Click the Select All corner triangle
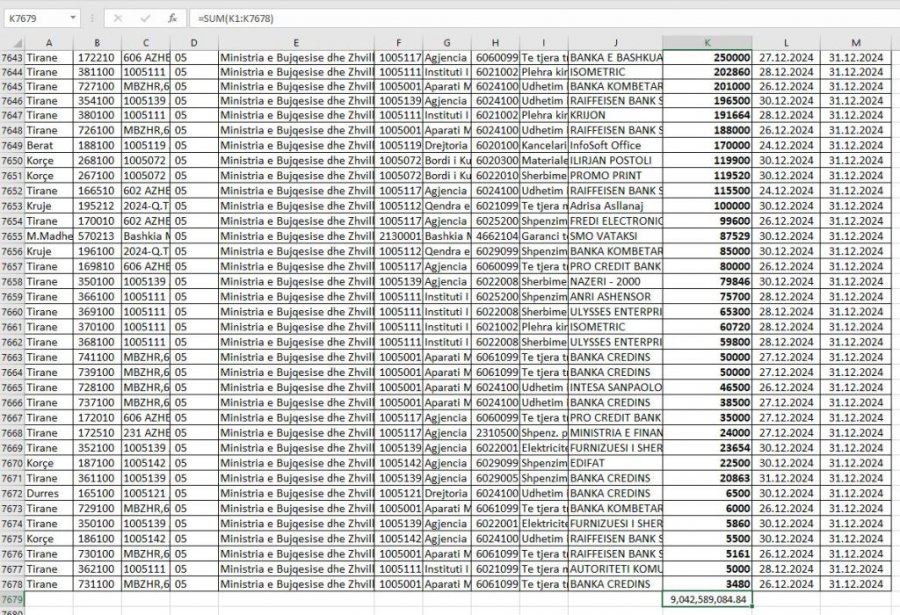Viewport: 900px width, 615px height. pos(11,42)
